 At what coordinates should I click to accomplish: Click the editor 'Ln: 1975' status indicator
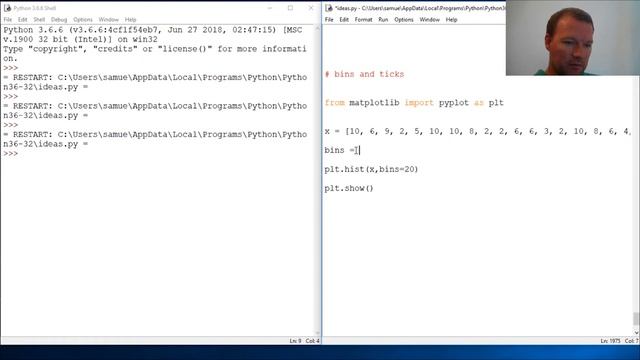[610, 341]
